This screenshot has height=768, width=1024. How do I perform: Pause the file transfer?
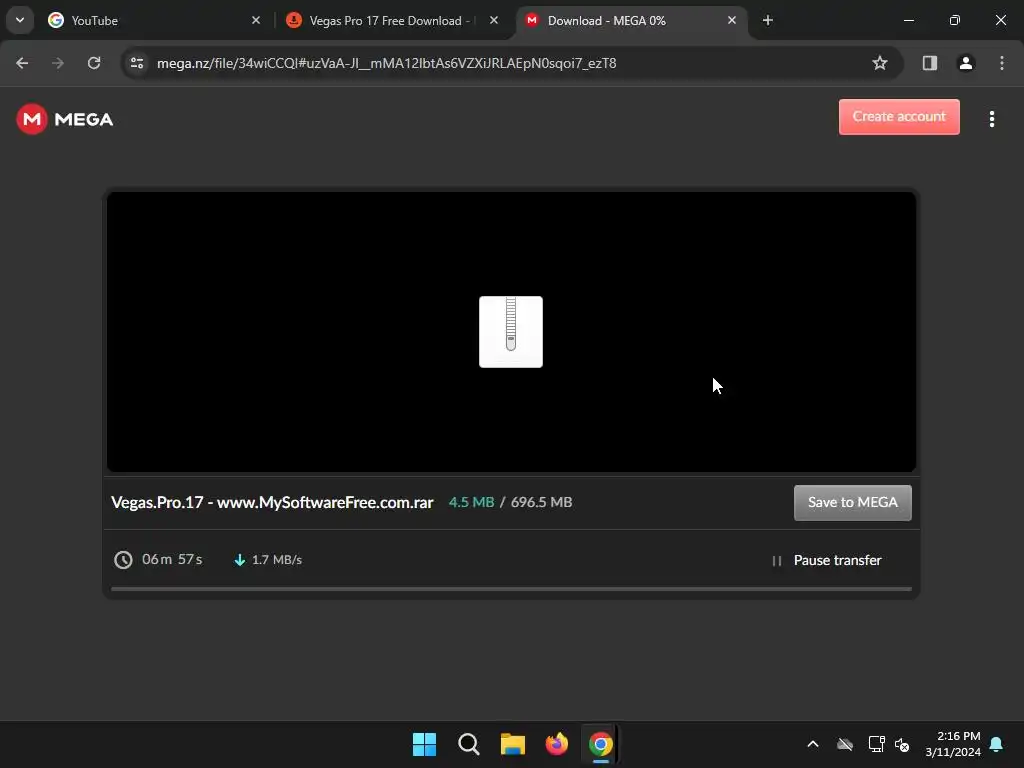point(827,560)
